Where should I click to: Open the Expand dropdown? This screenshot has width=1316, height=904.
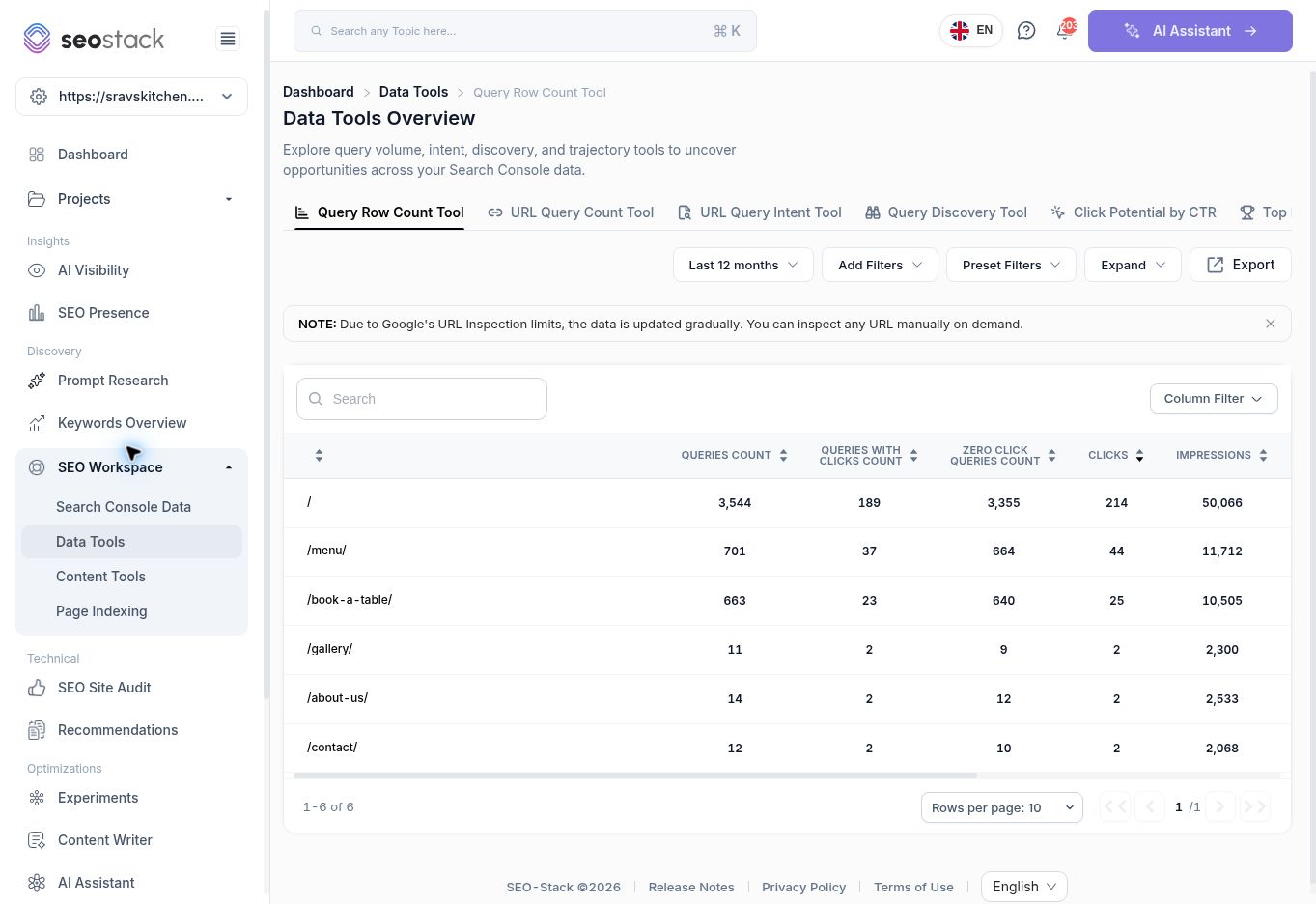[x=1133, y=265]
